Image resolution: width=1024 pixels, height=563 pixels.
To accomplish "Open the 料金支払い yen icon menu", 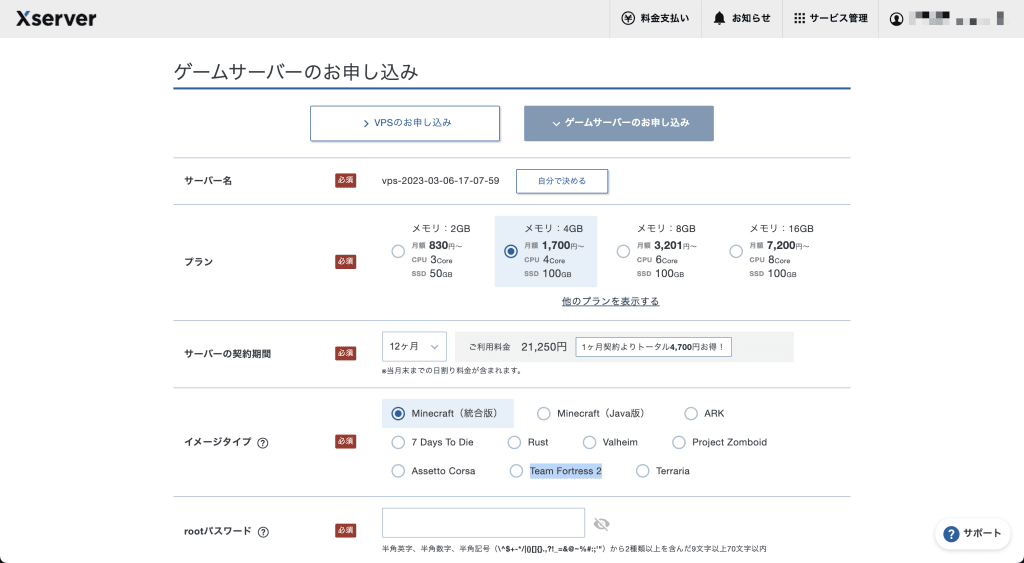I will [655, 18].
